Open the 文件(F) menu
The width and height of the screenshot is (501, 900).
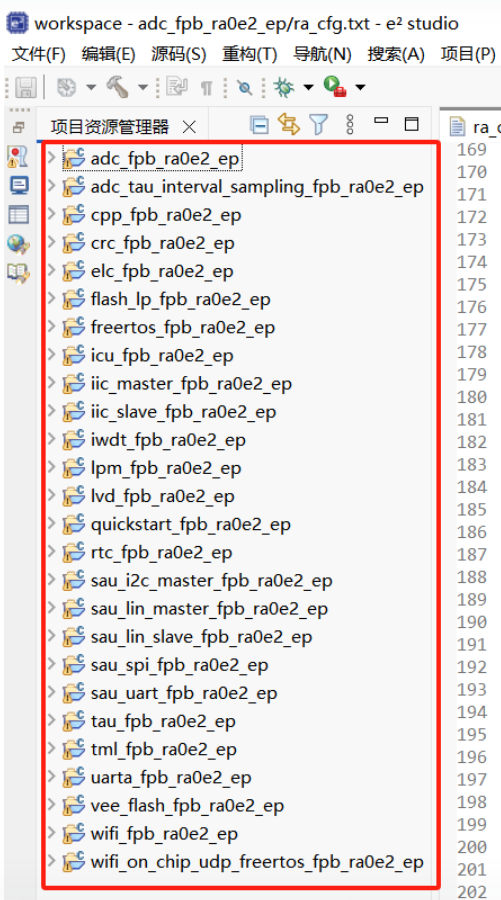coord(38,55)
